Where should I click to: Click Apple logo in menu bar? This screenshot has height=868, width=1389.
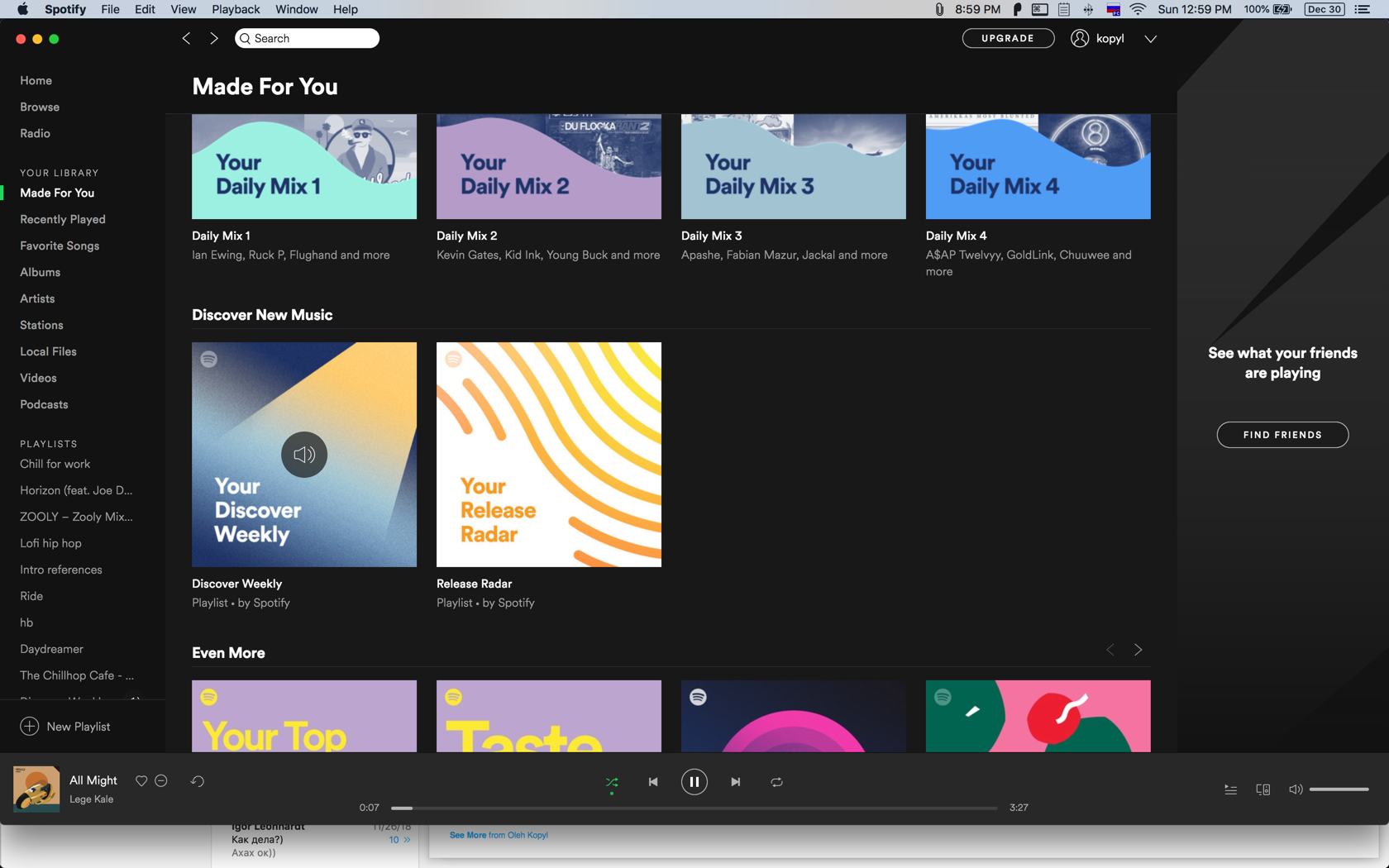point(22,9)
